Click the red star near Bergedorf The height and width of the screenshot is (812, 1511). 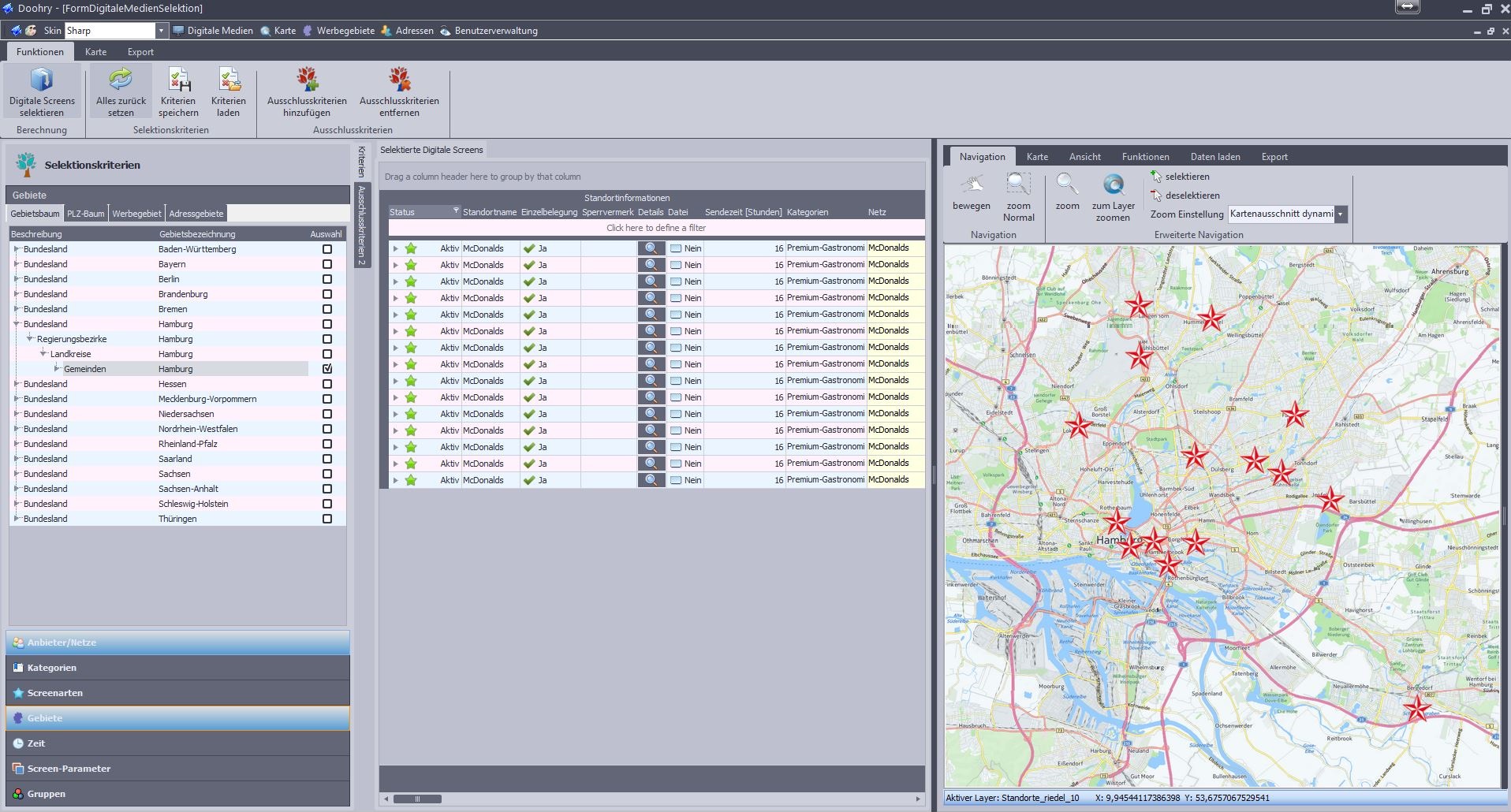tap(1417, 708)
